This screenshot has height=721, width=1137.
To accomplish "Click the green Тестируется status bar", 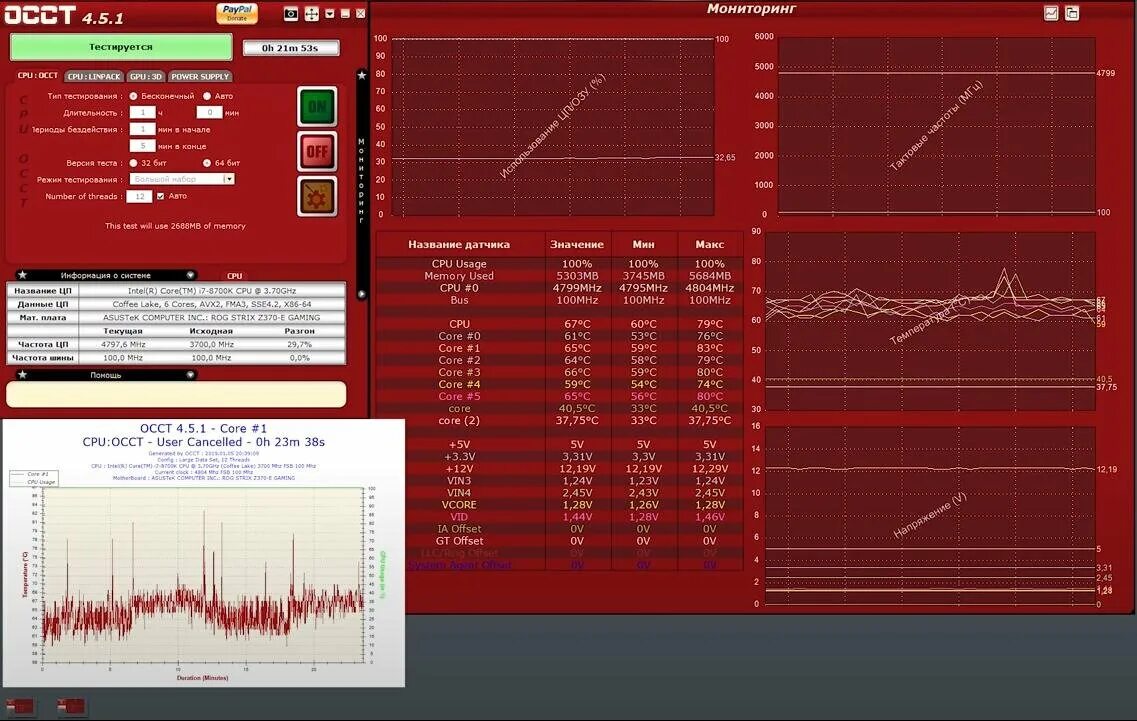I will [x=121, y=47].
